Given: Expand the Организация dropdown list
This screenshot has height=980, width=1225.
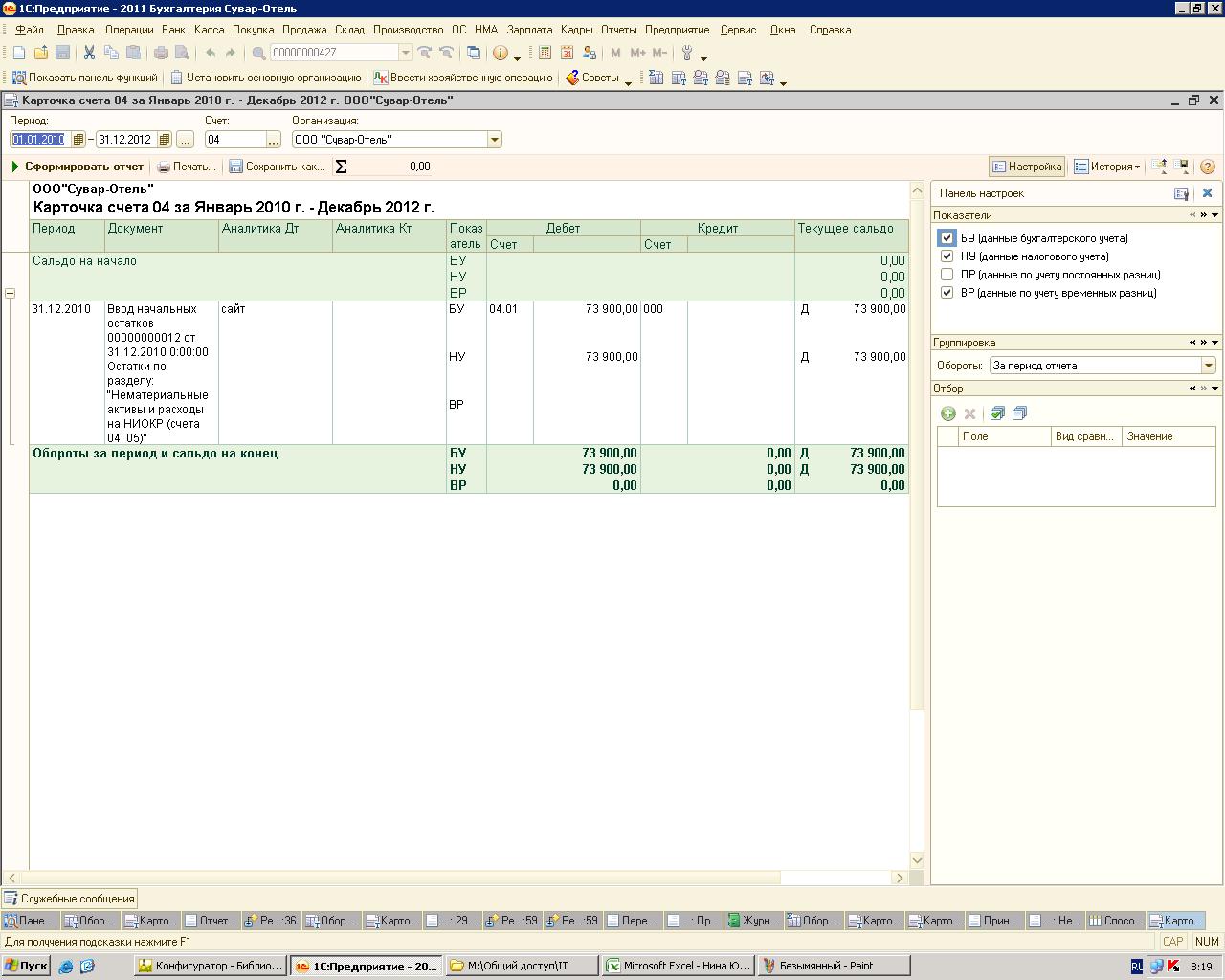Looking at the screenshot, I should pos(495,140).
